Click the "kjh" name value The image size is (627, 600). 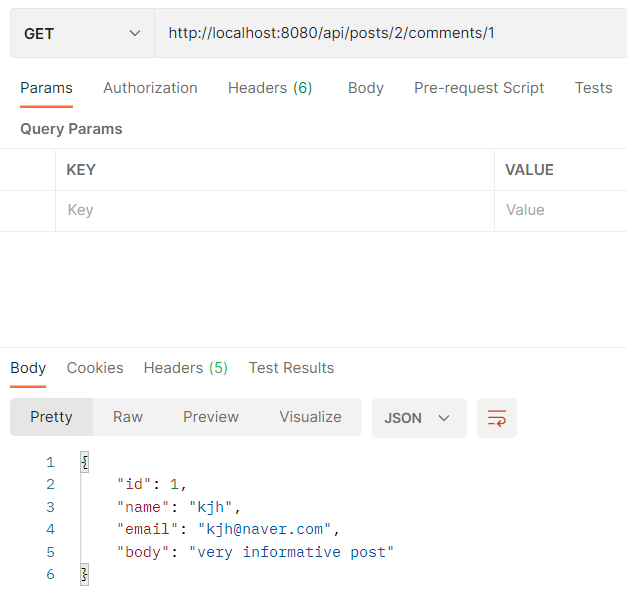211,507
